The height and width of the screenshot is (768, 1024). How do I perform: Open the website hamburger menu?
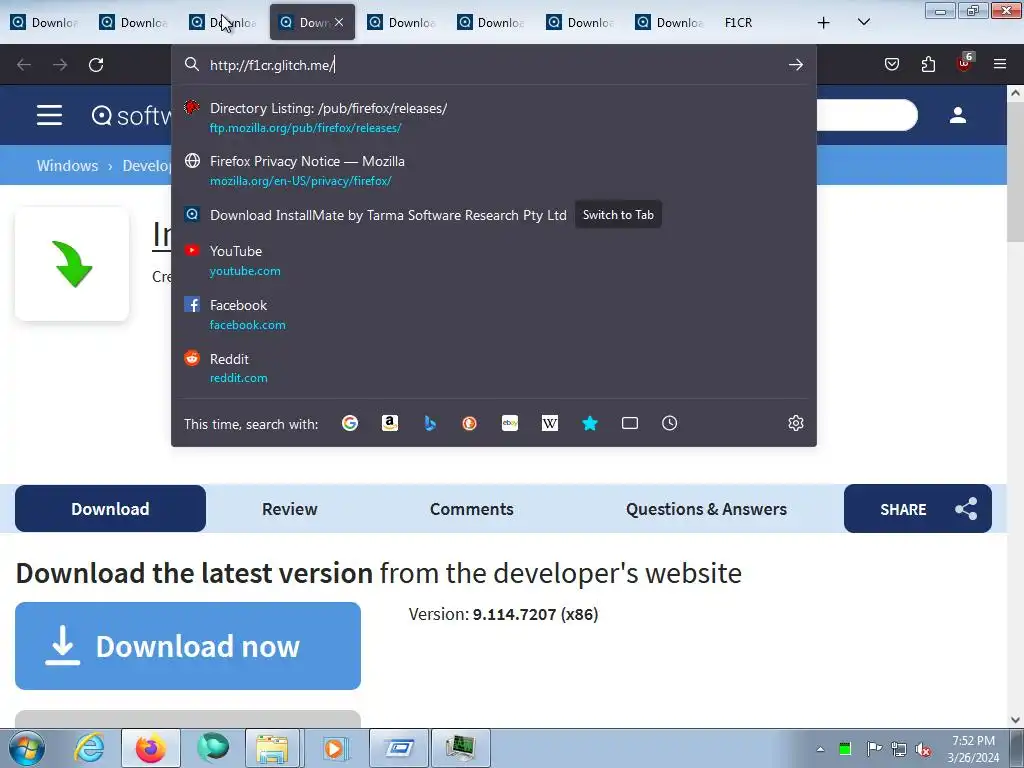50,115
